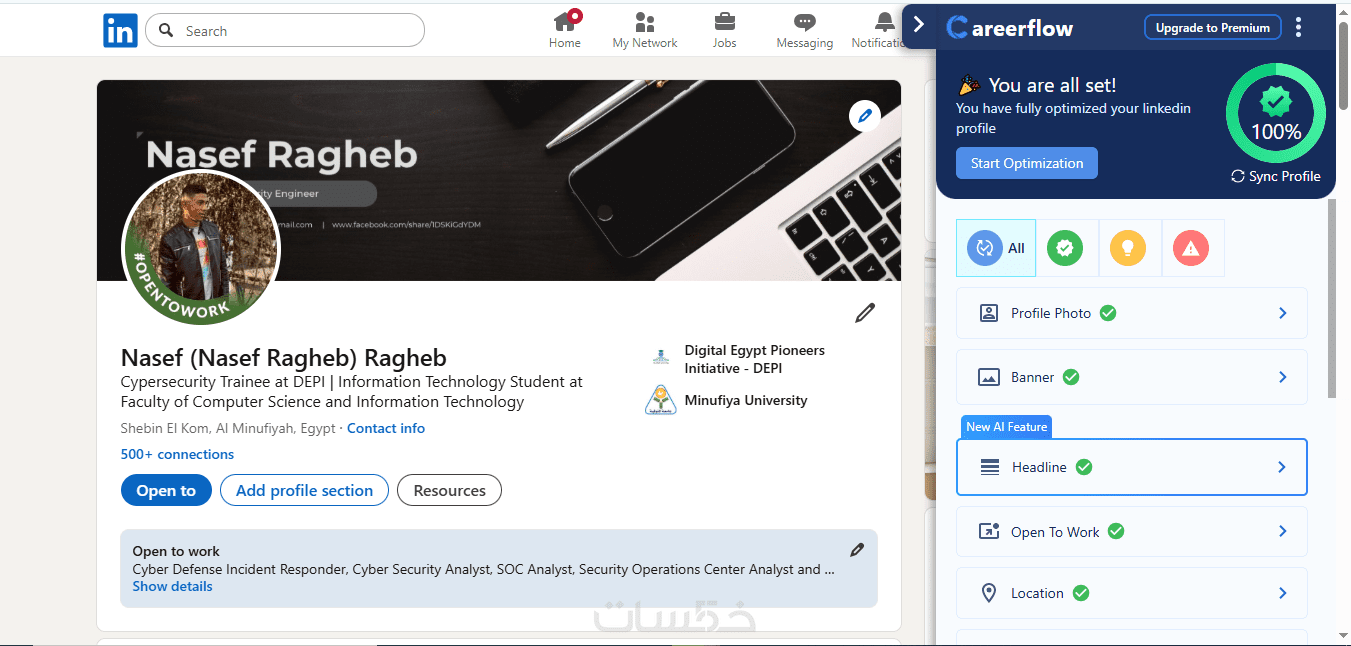Expand the Headline item chevron
1351x646 pixels.
click(x=1282, y=467)
